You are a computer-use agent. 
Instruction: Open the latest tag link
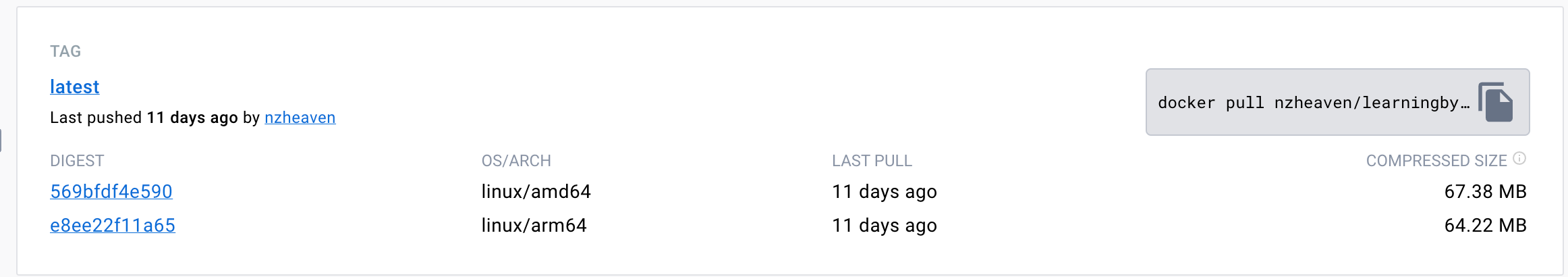[x=74, y=87]
